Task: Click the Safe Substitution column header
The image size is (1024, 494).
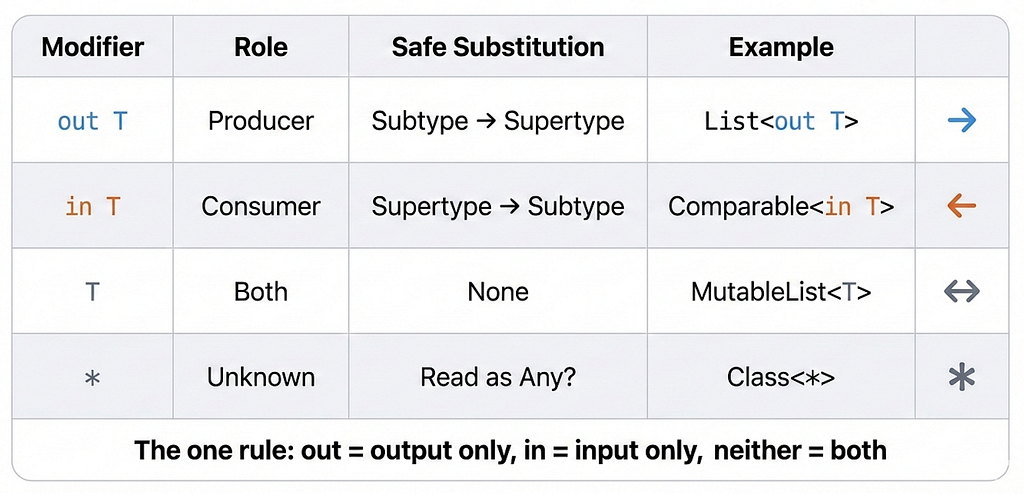Action: tap(498, 47)
